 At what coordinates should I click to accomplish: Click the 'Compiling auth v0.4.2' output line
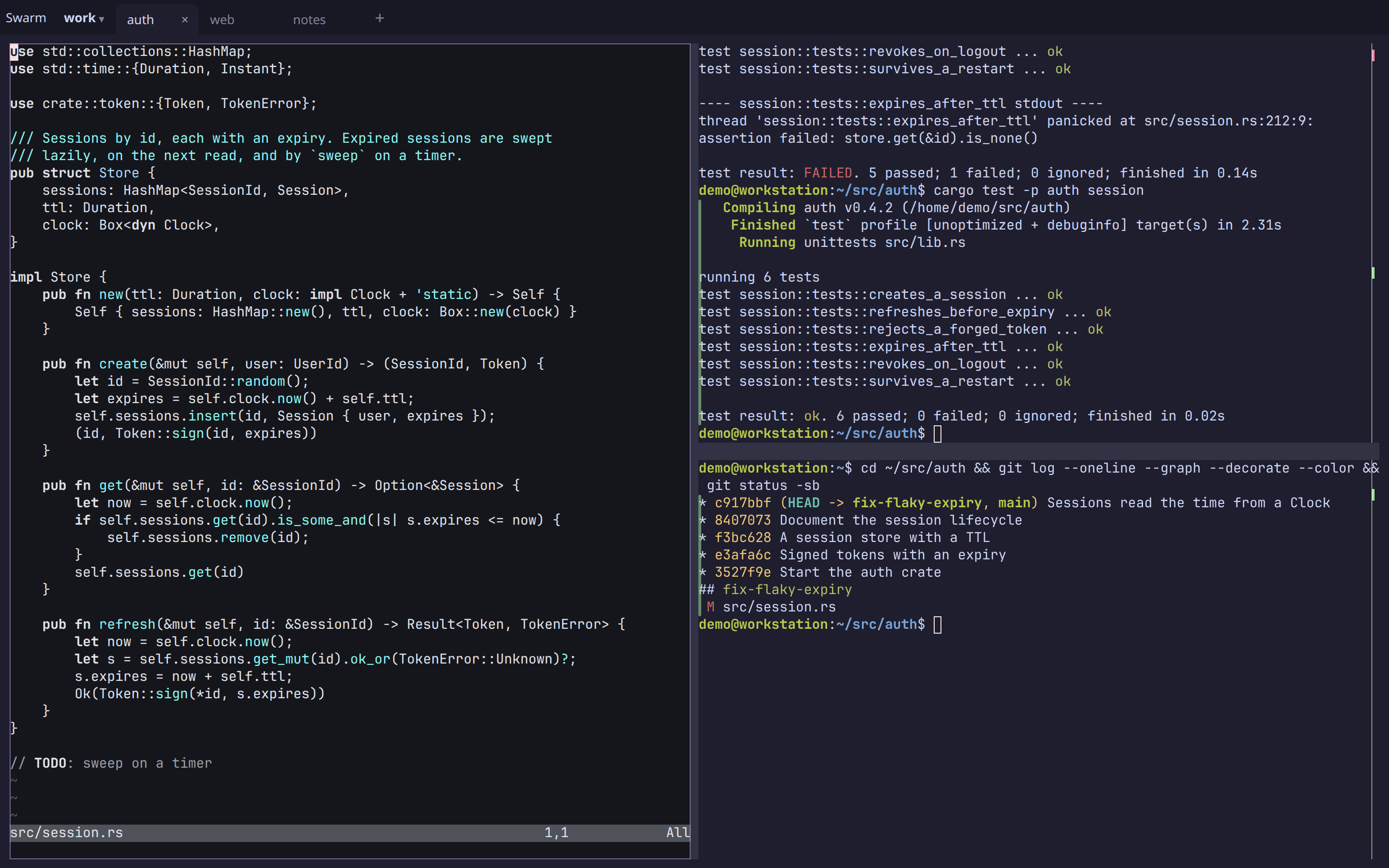897,208
